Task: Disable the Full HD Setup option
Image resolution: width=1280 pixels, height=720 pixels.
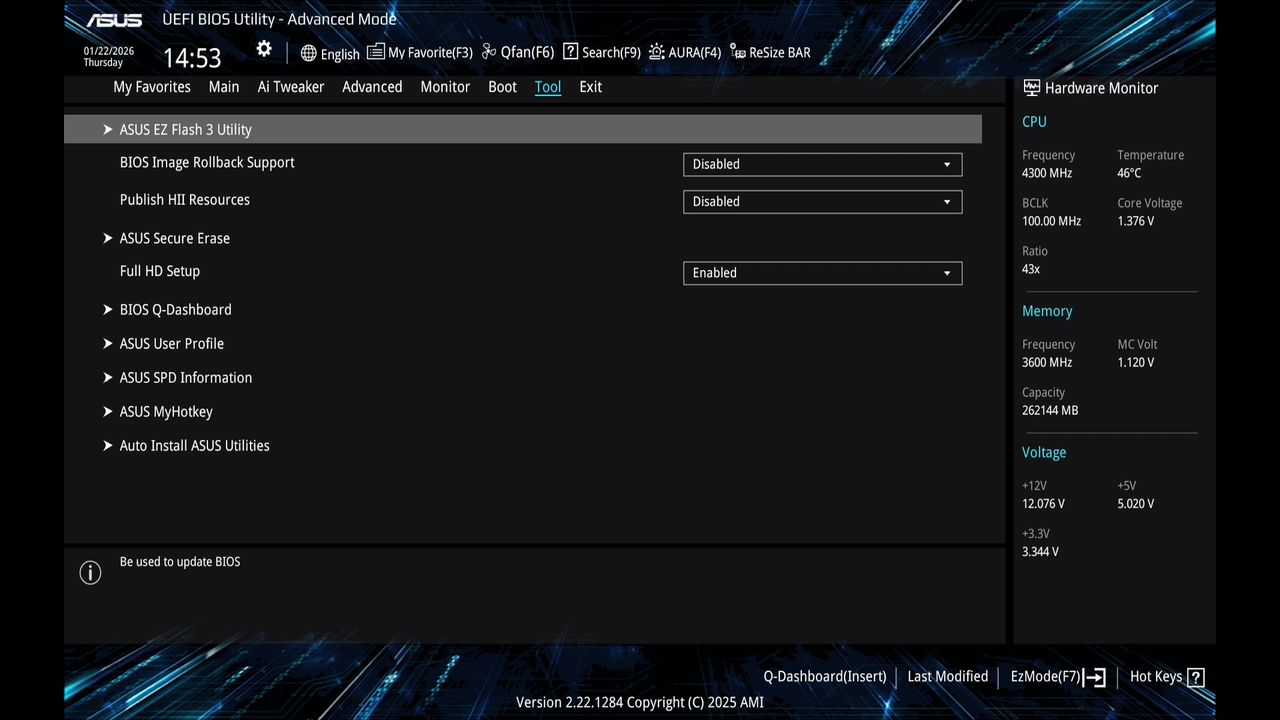Action: point(822,273)
